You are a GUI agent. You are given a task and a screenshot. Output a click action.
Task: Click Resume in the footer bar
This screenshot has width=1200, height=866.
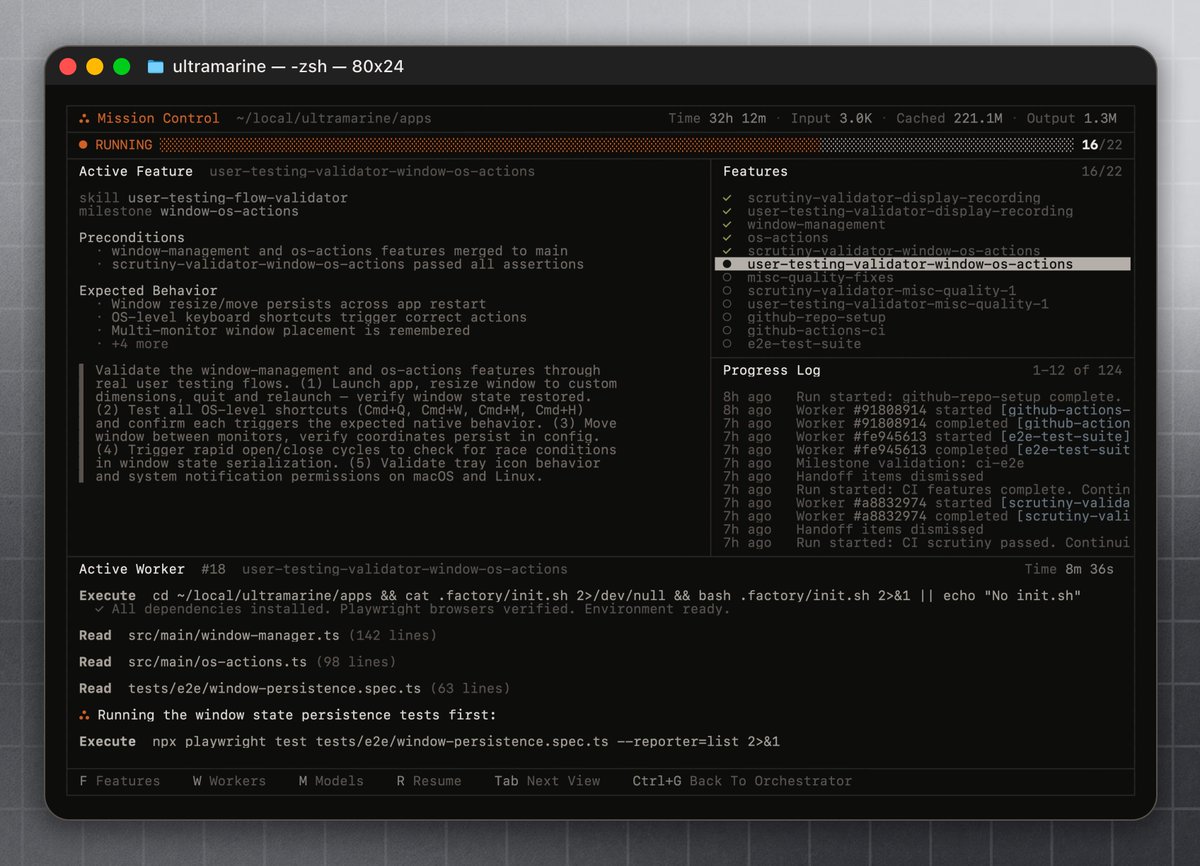pyautogui.click(x=429, y=781)
